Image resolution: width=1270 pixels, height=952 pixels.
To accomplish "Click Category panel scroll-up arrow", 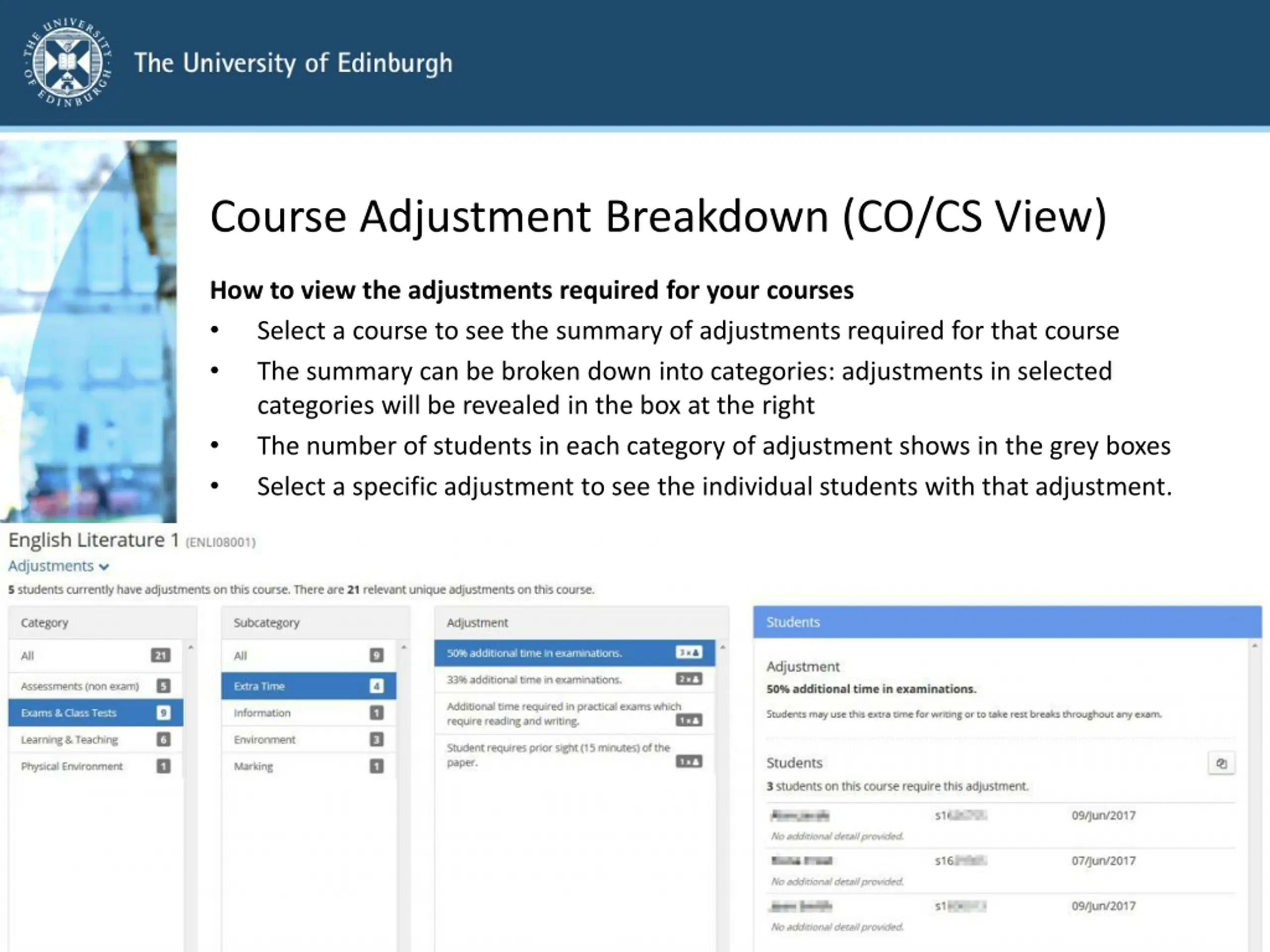I will (190, 648).
